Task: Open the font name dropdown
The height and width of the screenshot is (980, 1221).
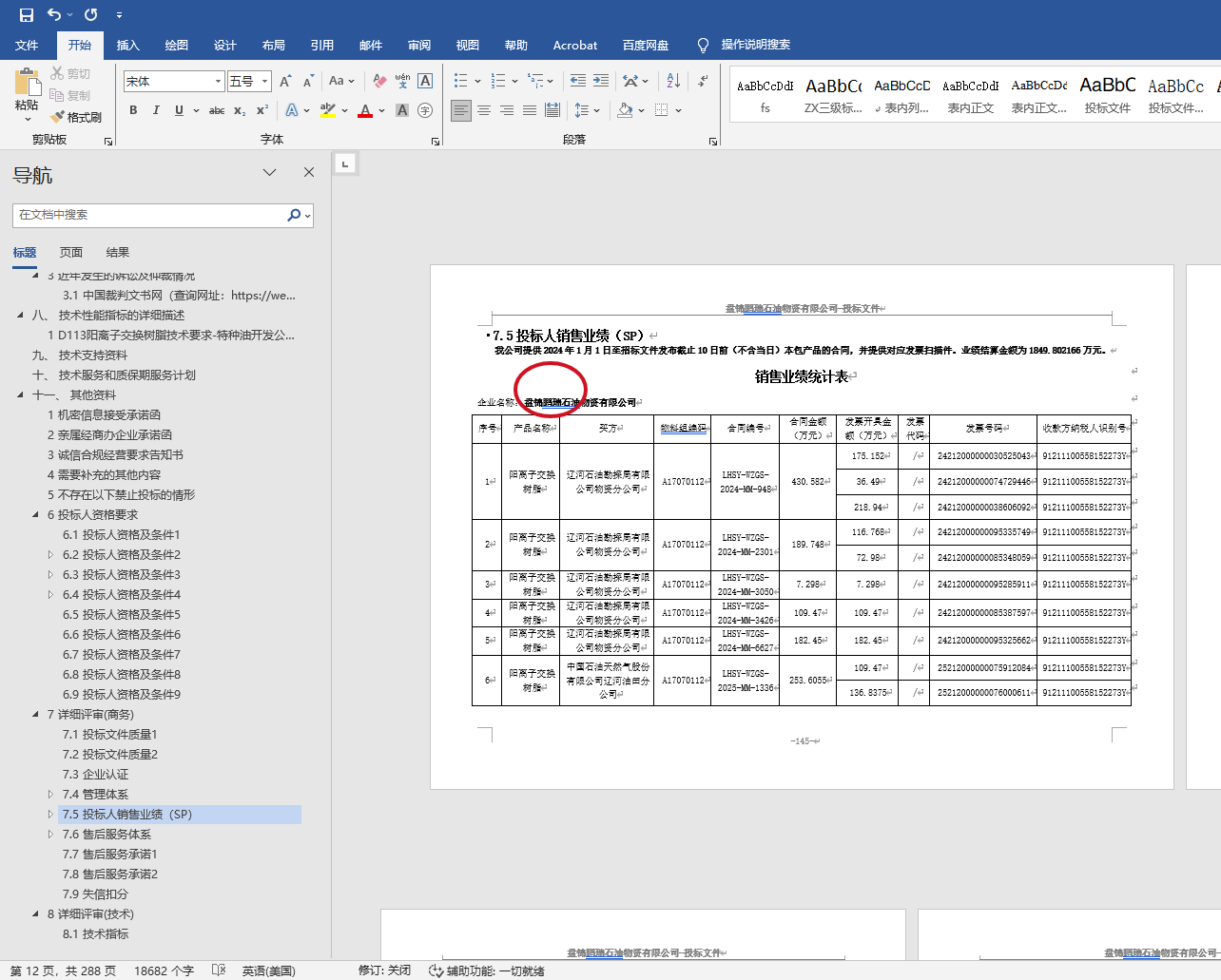Action: 218,82
